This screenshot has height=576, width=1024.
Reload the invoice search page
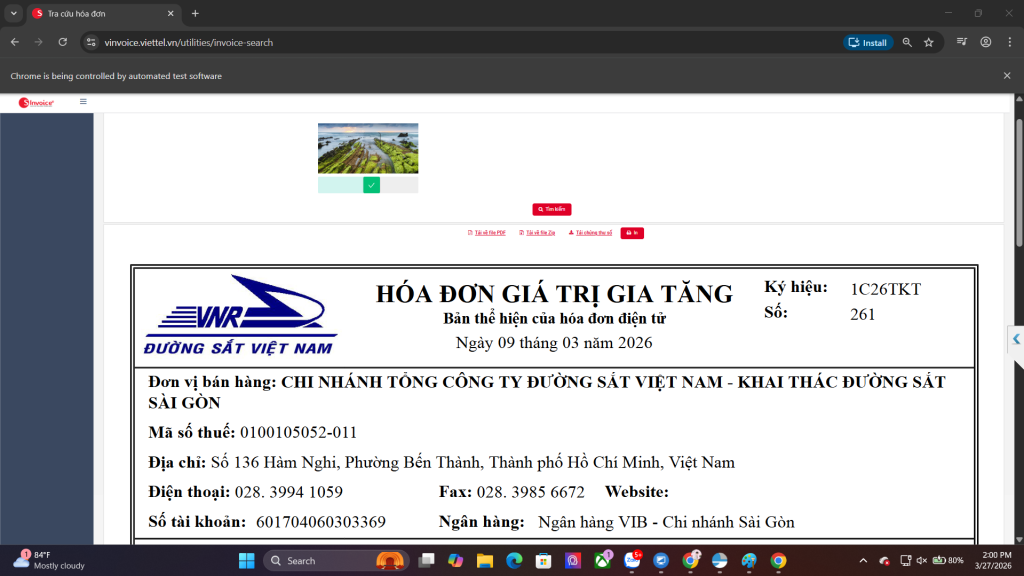tap(63, 43)
